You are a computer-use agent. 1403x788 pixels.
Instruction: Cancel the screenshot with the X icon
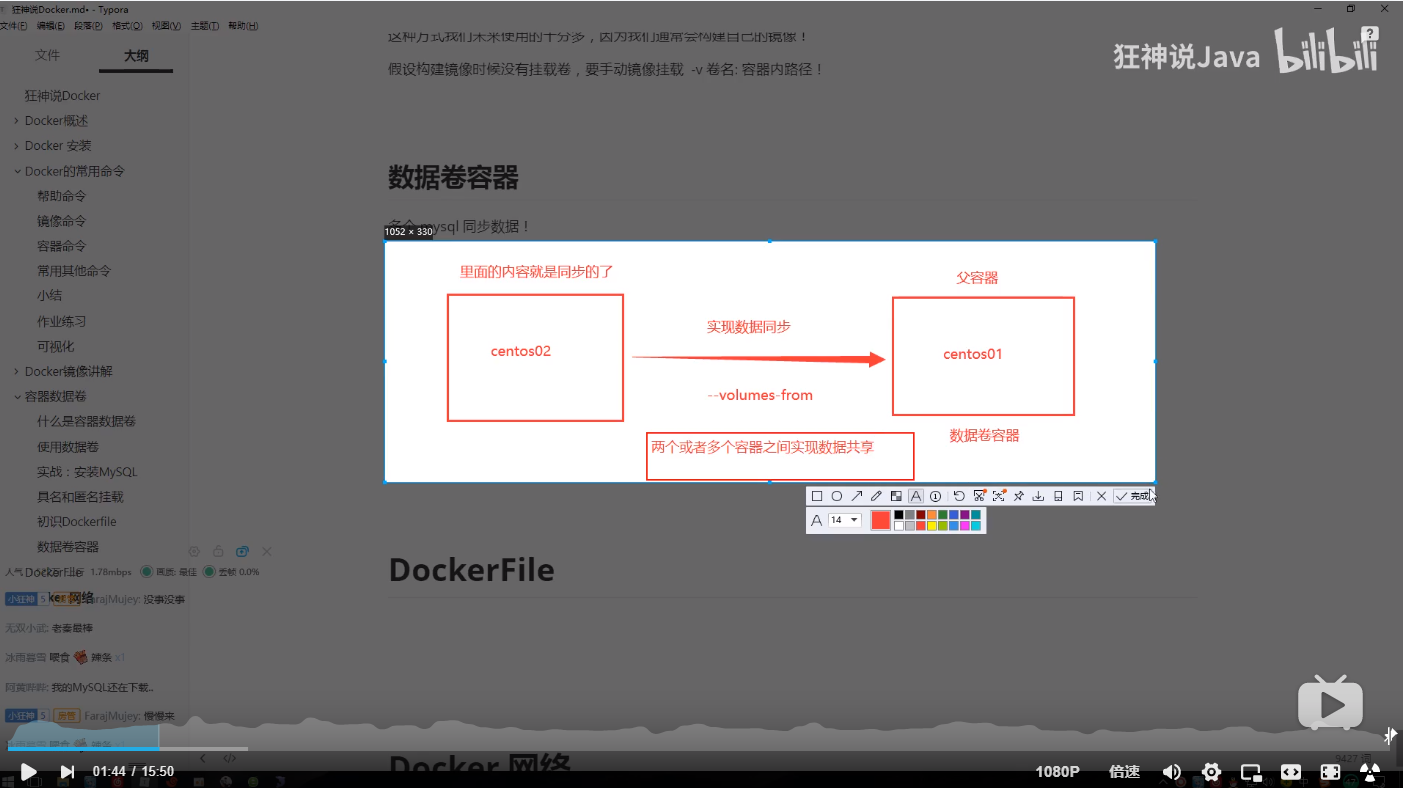(x=1101, y=496)
